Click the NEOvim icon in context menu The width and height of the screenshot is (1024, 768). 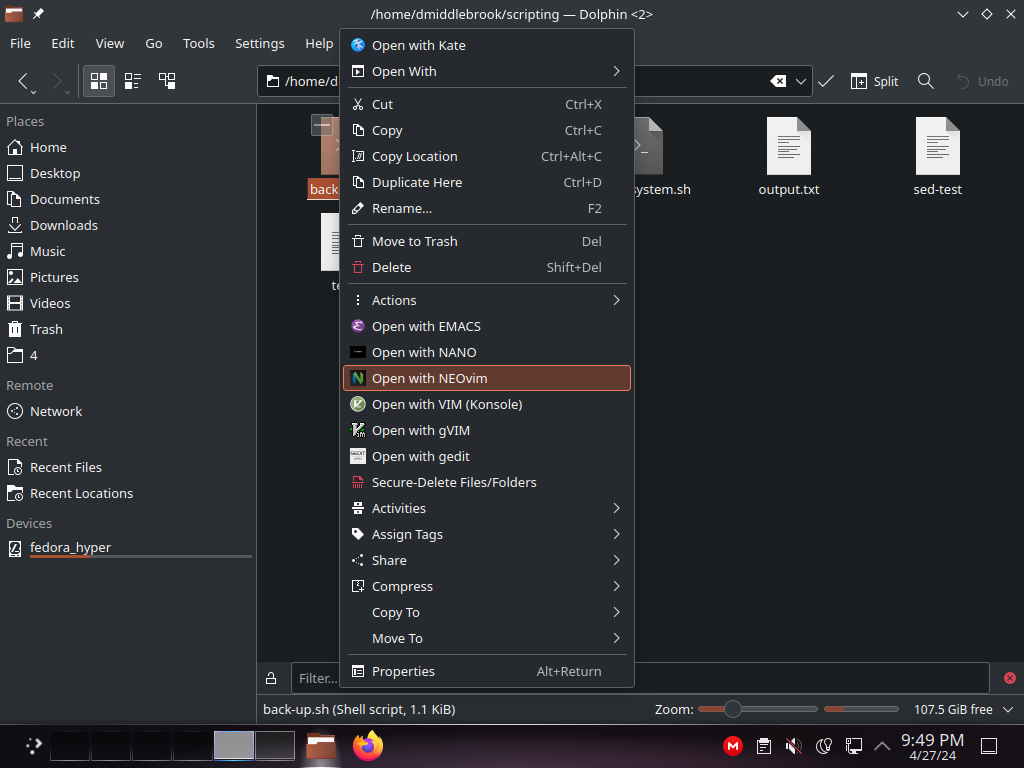coord(358,378)
